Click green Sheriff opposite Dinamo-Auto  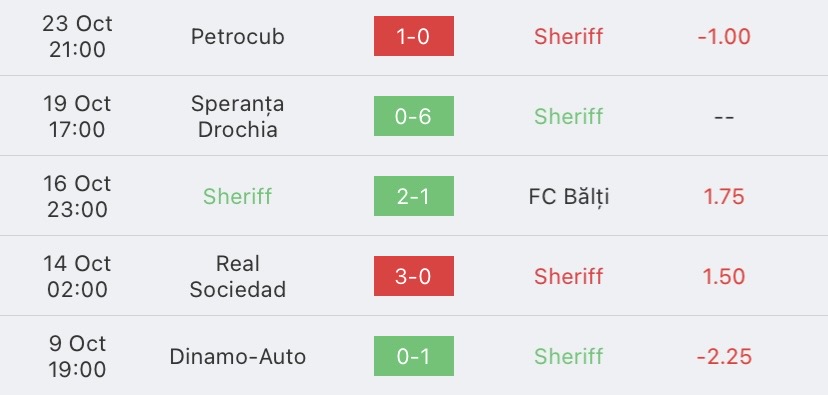coord(569,356)
